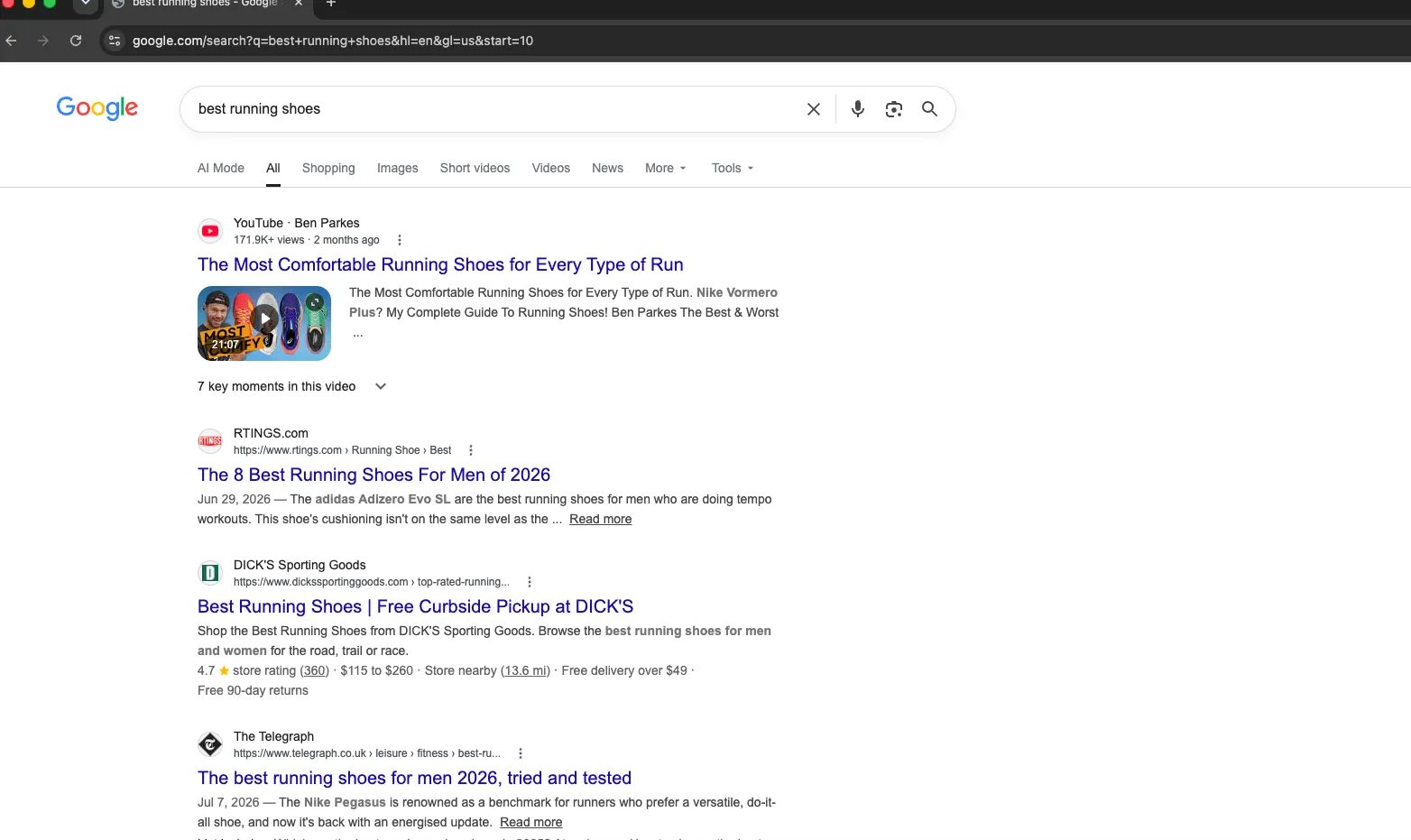Switch to Short videos tab

point(475,168)
